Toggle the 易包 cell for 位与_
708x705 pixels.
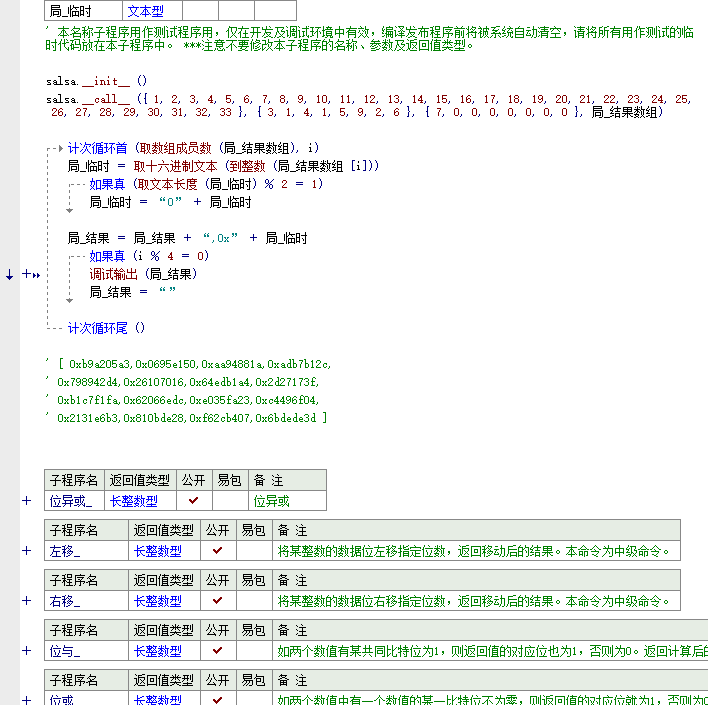(x=255, y=651)
